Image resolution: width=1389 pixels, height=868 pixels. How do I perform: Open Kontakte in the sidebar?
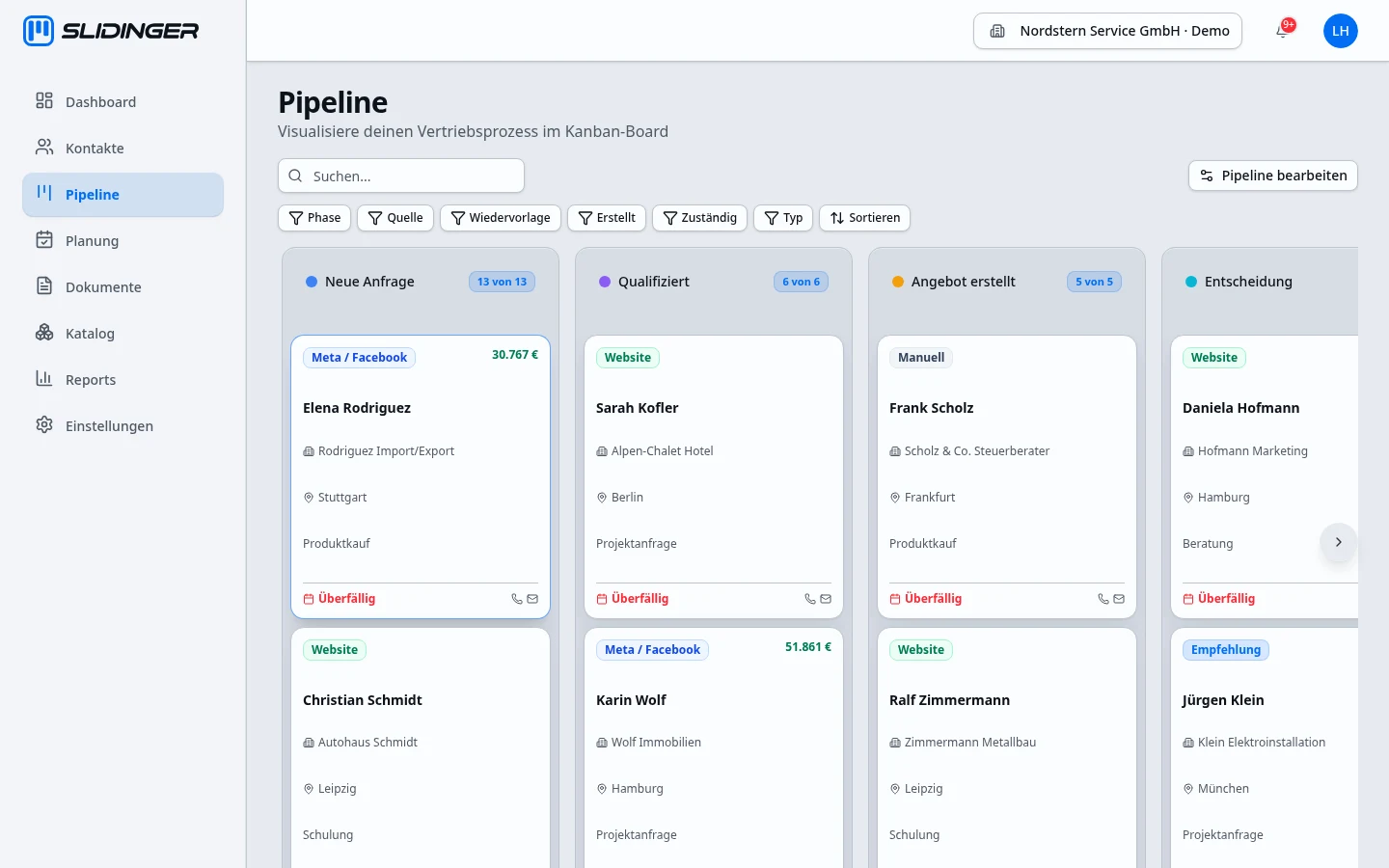coord(123,149)
